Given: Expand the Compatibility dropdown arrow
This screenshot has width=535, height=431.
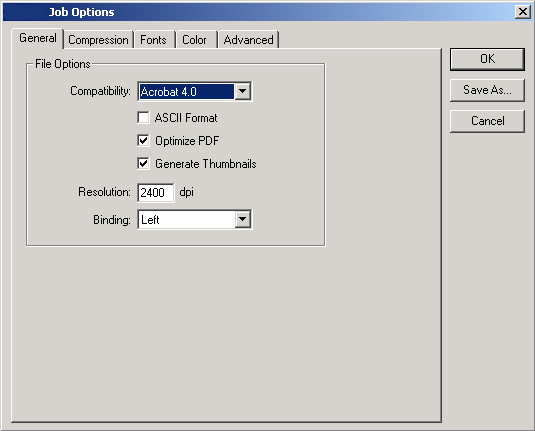Looking at the screenshot, I should coord(243,91).
